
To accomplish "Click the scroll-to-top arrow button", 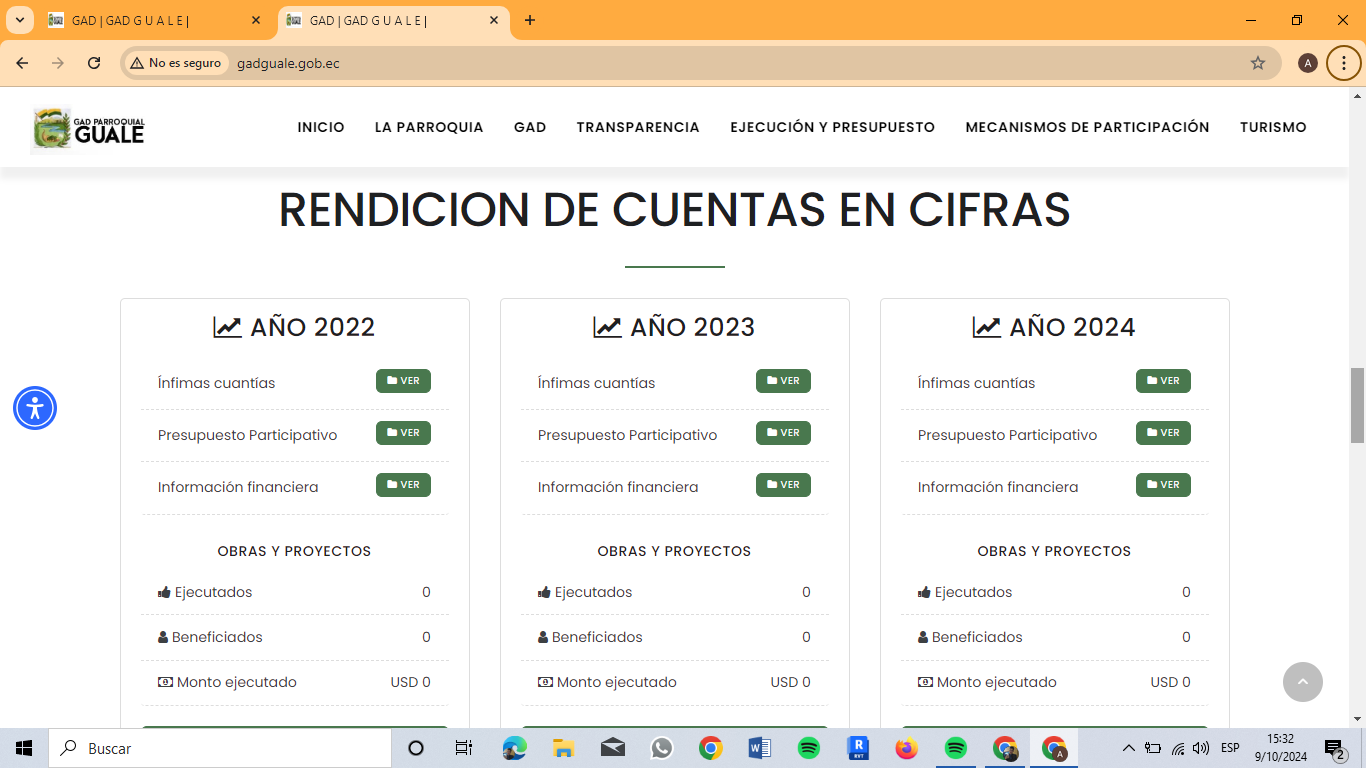I will tap(1302, 682).
